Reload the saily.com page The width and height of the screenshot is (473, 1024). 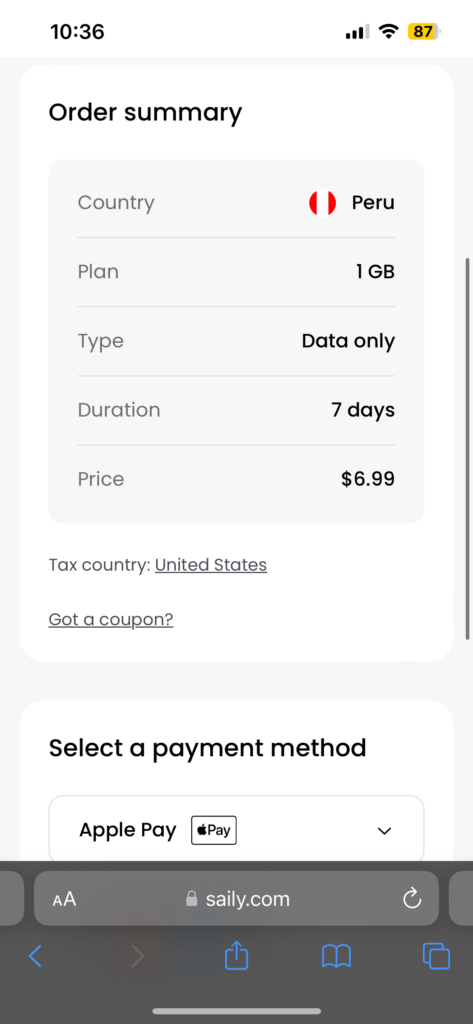tap(412, 899)
